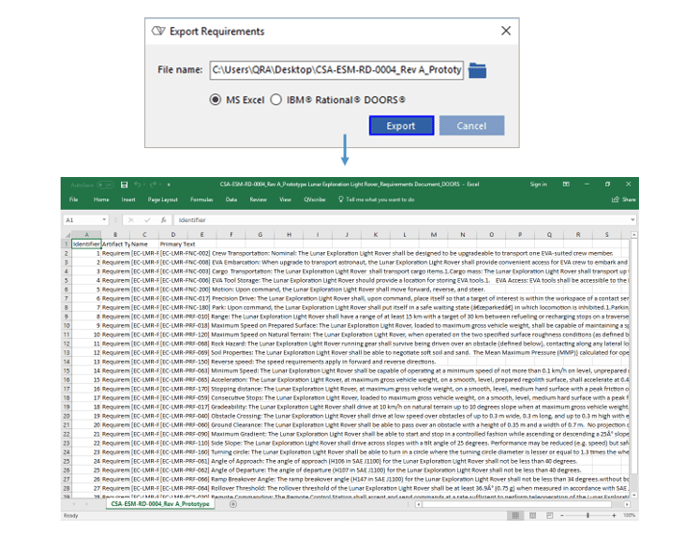Screen dimensions: 688x535
Task: Click the Tell me what you want lightbulb
Action: coord(341,199)
